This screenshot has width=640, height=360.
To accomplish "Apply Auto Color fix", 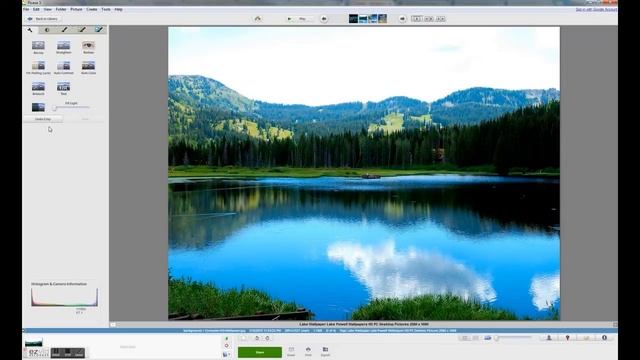I will tap(88, 68).
